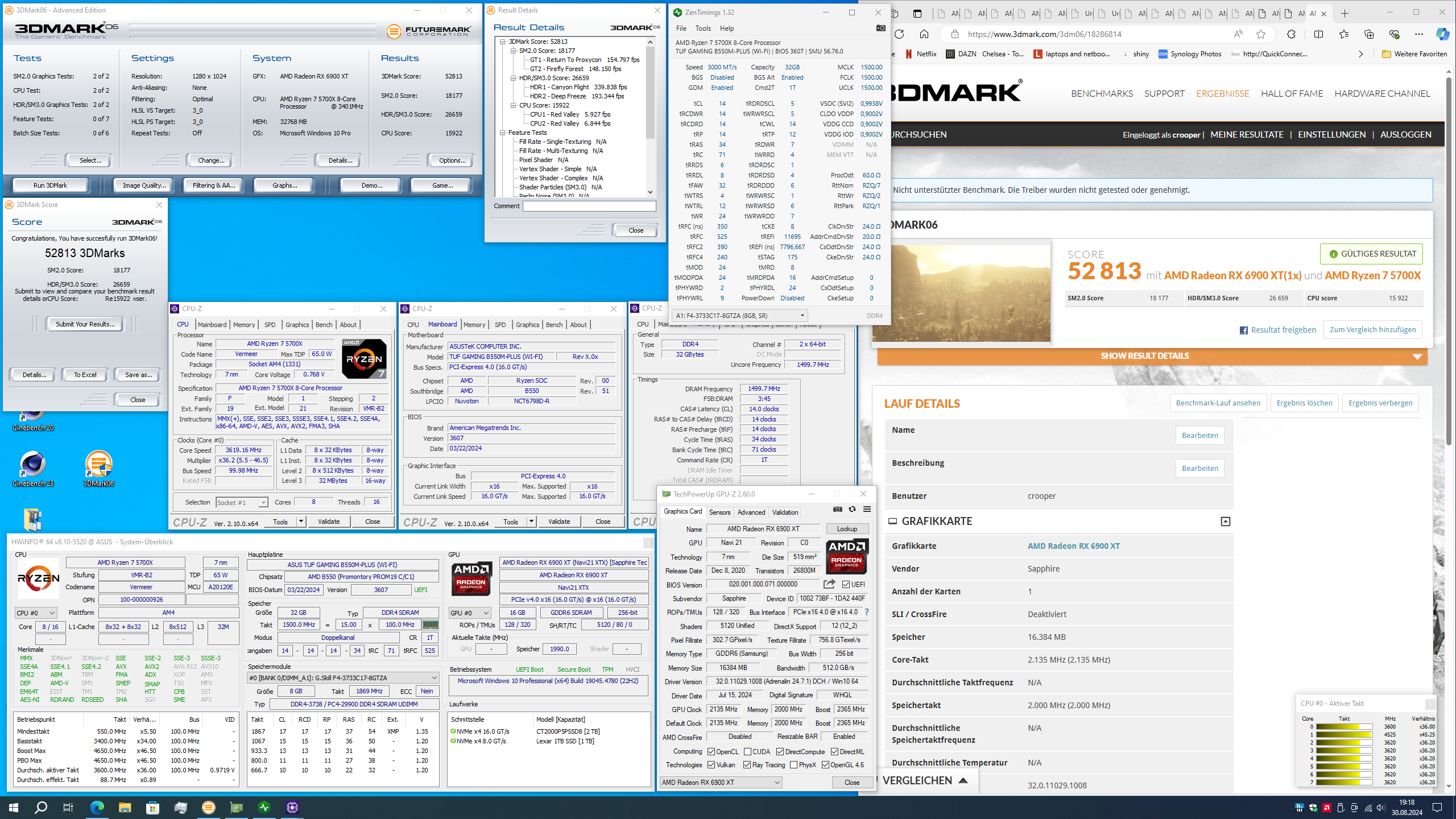Image resolution: width=1456 pixels, height=819 pixels.
Task: Open HWiNFO CPU #0 dropdown
Action: point(36,613)
